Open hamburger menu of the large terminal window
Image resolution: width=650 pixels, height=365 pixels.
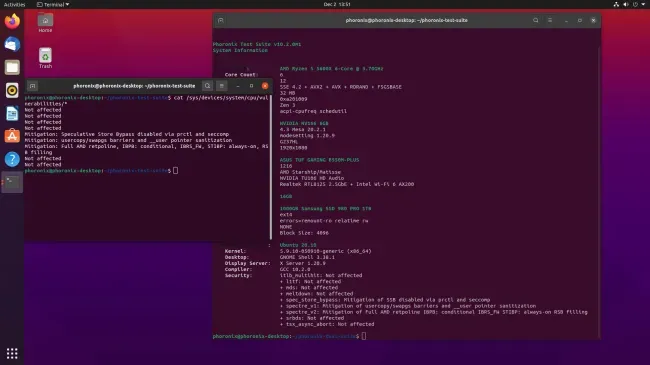550,20
